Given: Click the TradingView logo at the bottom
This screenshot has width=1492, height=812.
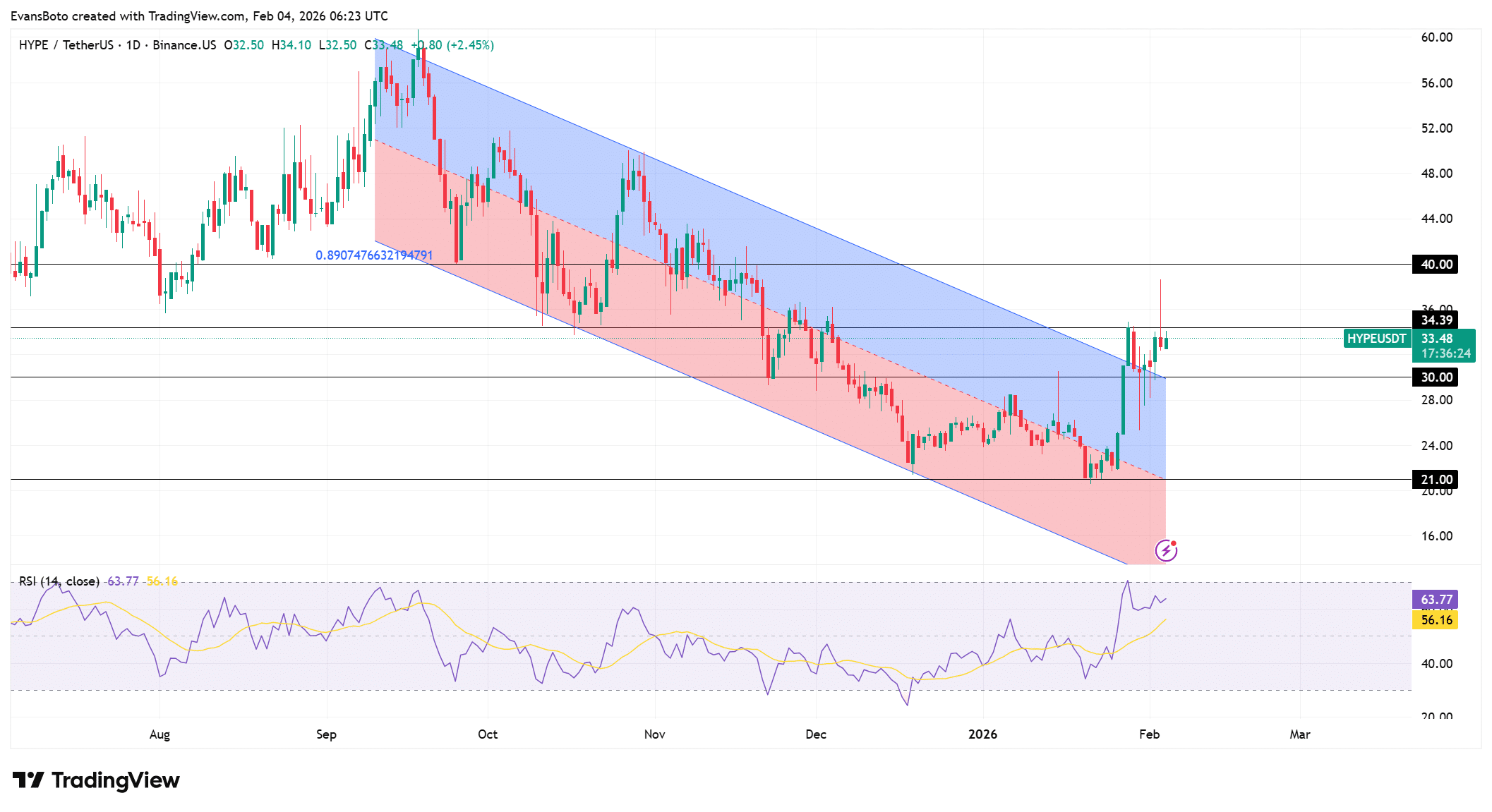Looking at the screenshot, I should point(96,780).
